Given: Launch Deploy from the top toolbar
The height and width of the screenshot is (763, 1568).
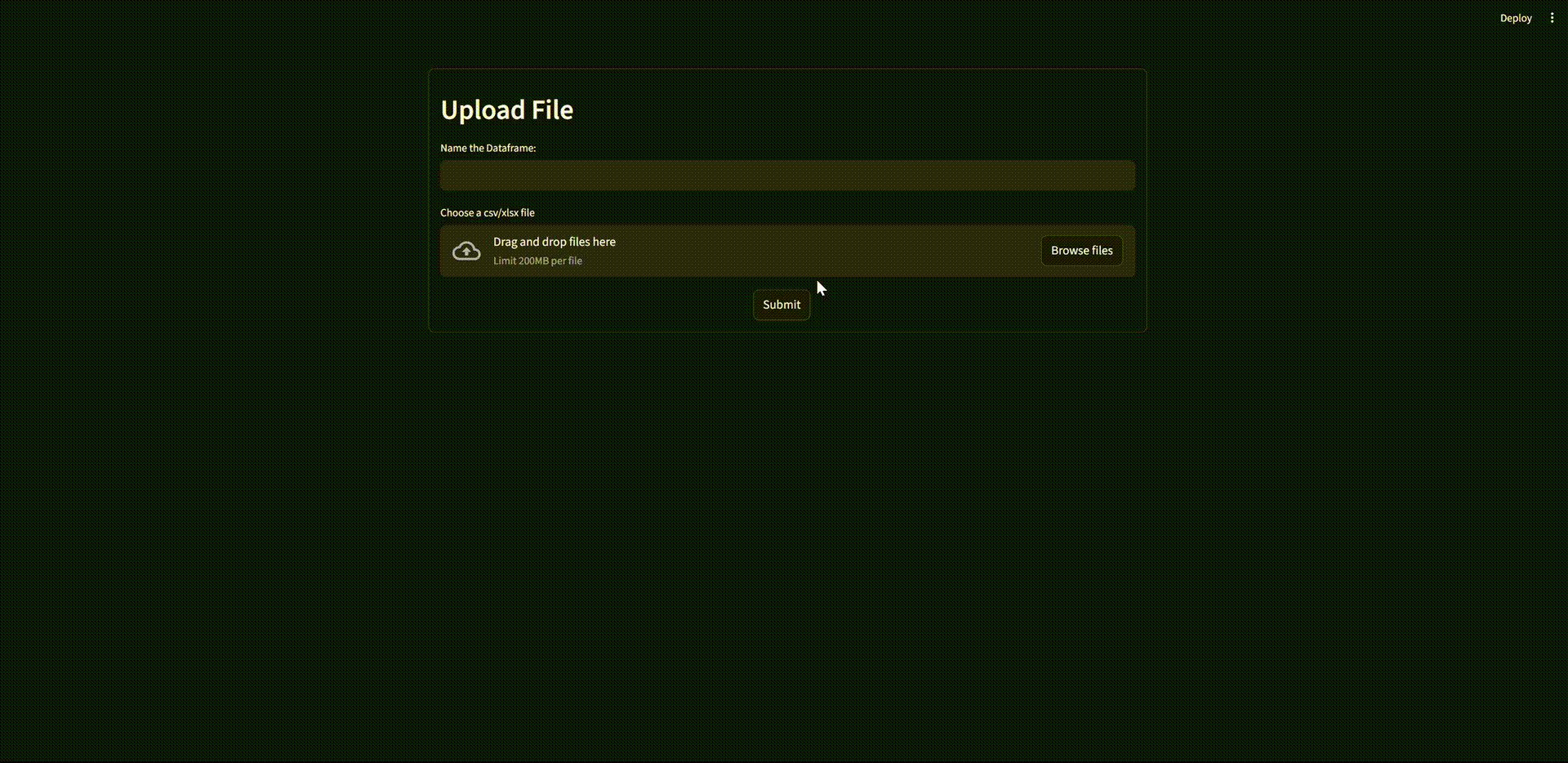Looking at the screenshot, I should (1515, 18).
